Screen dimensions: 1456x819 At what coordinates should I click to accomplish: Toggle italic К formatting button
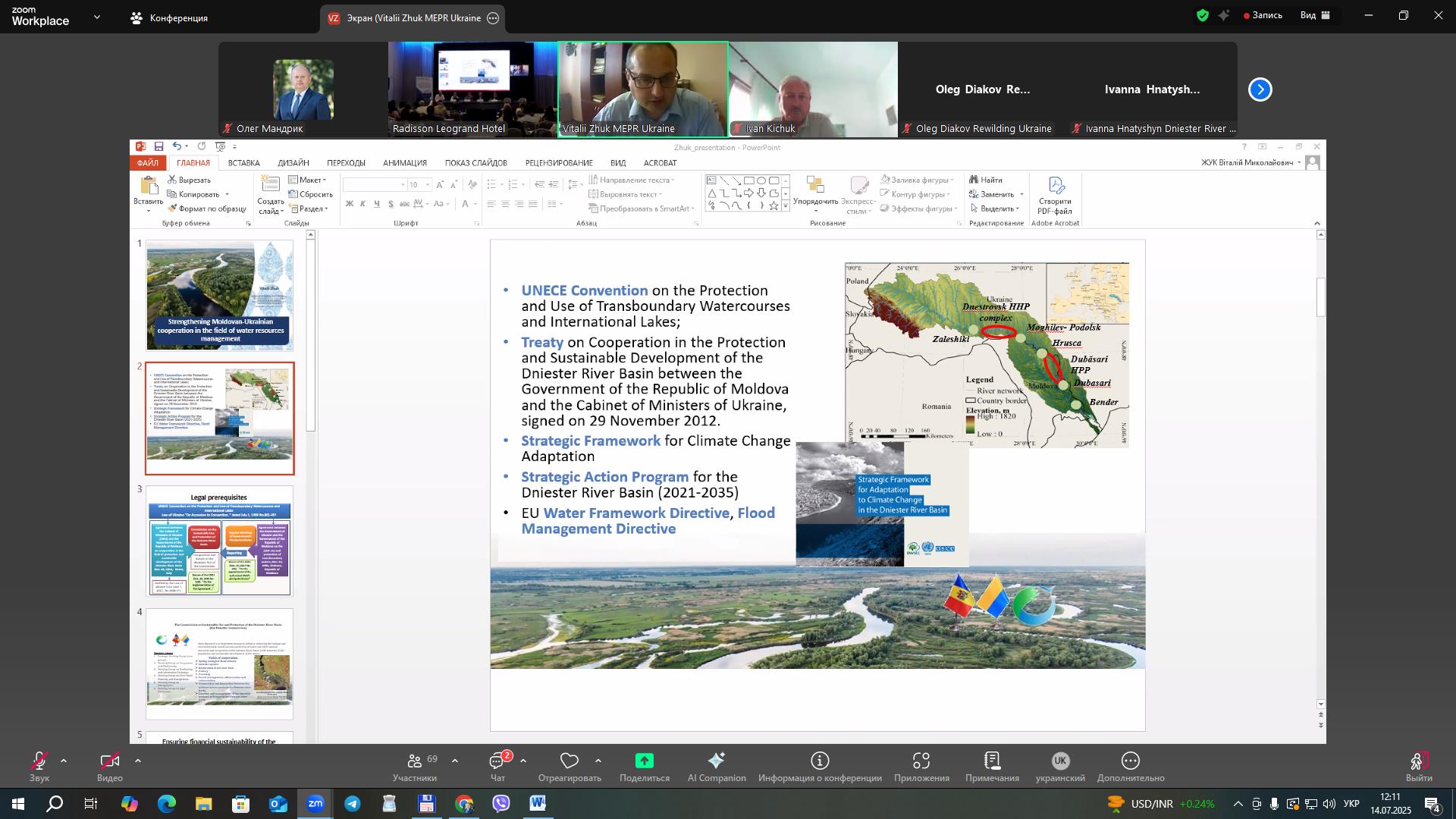point(363,204)
